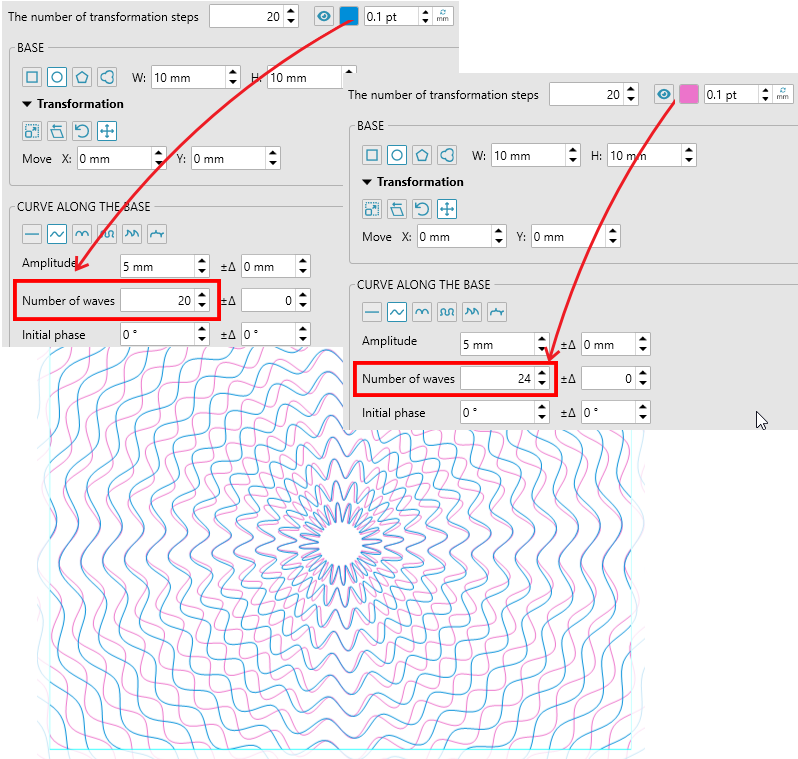Choose freeform blob base in blue panel
798x759 pixels.
coord(107,77)
